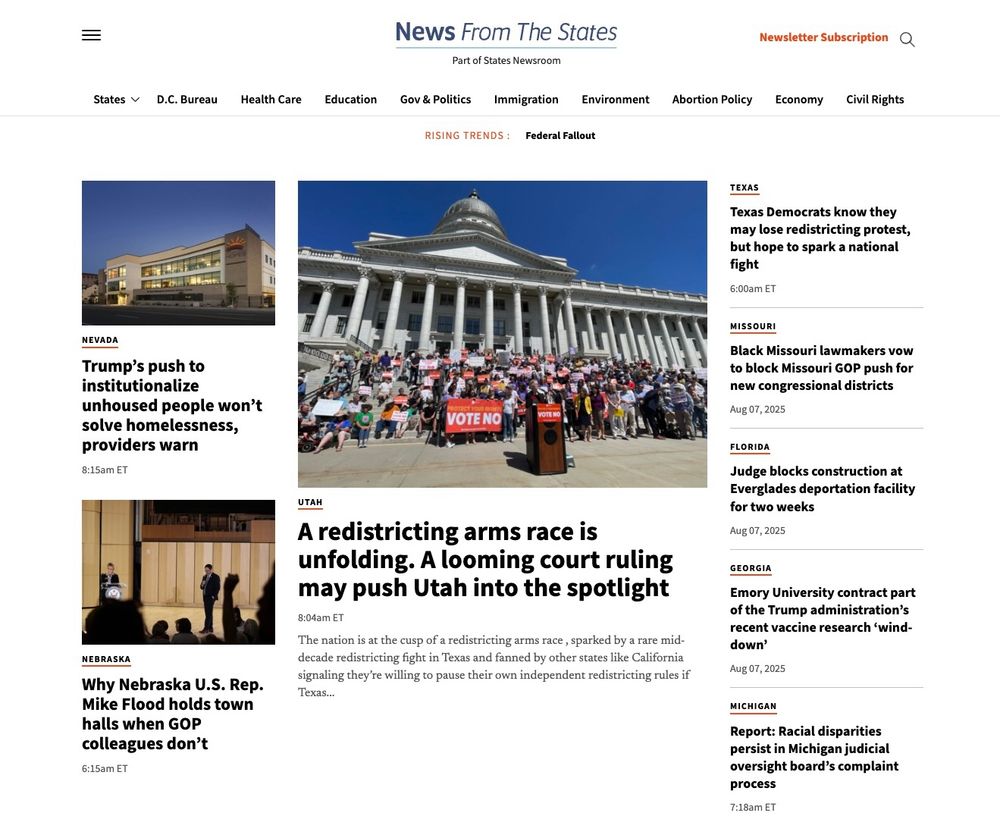Click the redistricting article summary paragraph
Image resolution: width=1000 pixels, height=817 pixels.
[494, 666]
